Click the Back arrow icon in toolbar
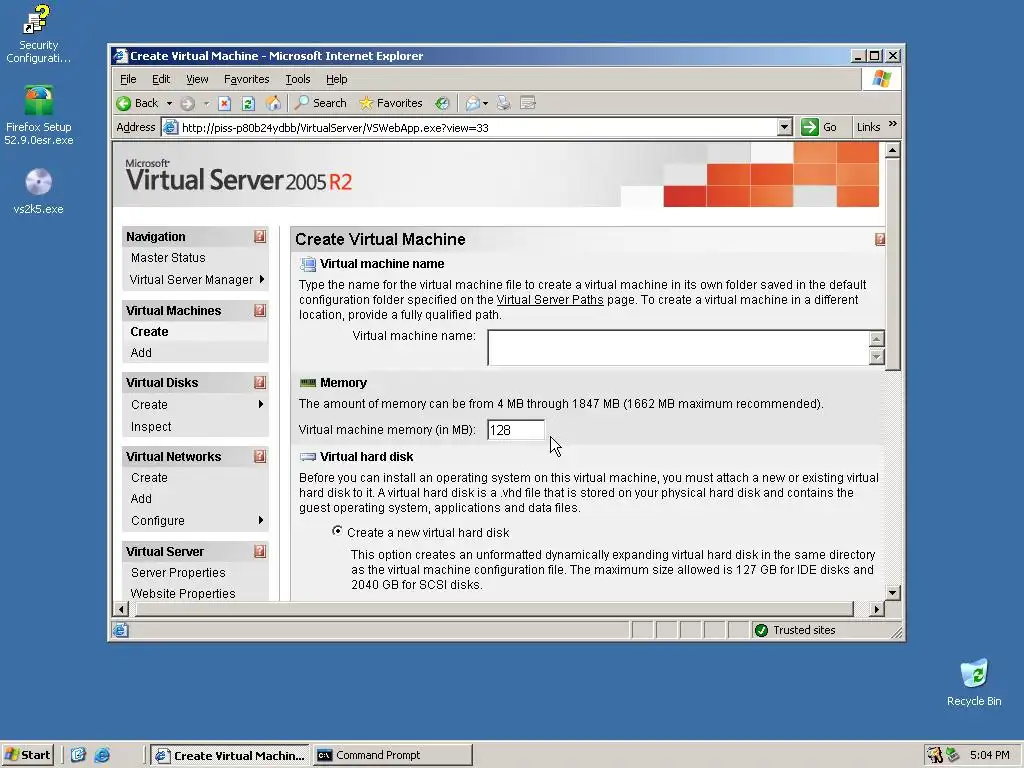Viewport: 1024px width, 768px height. [x=123, y=103]
